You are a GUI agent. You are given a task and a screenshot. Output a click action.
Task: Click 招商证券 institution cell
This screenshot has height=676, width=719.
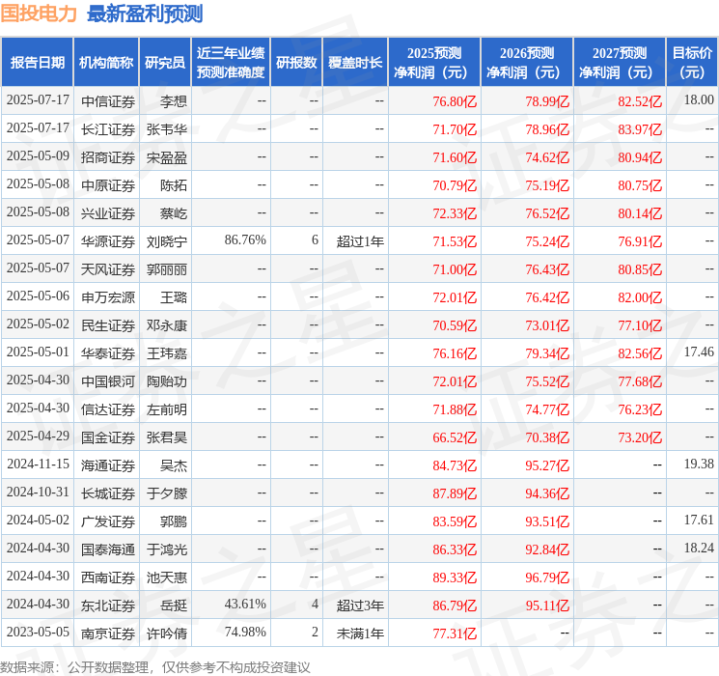tap(108, 157)
